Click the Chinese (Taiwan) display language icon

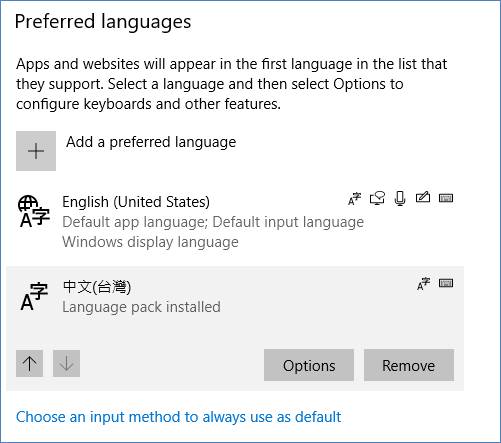point(423,284)
